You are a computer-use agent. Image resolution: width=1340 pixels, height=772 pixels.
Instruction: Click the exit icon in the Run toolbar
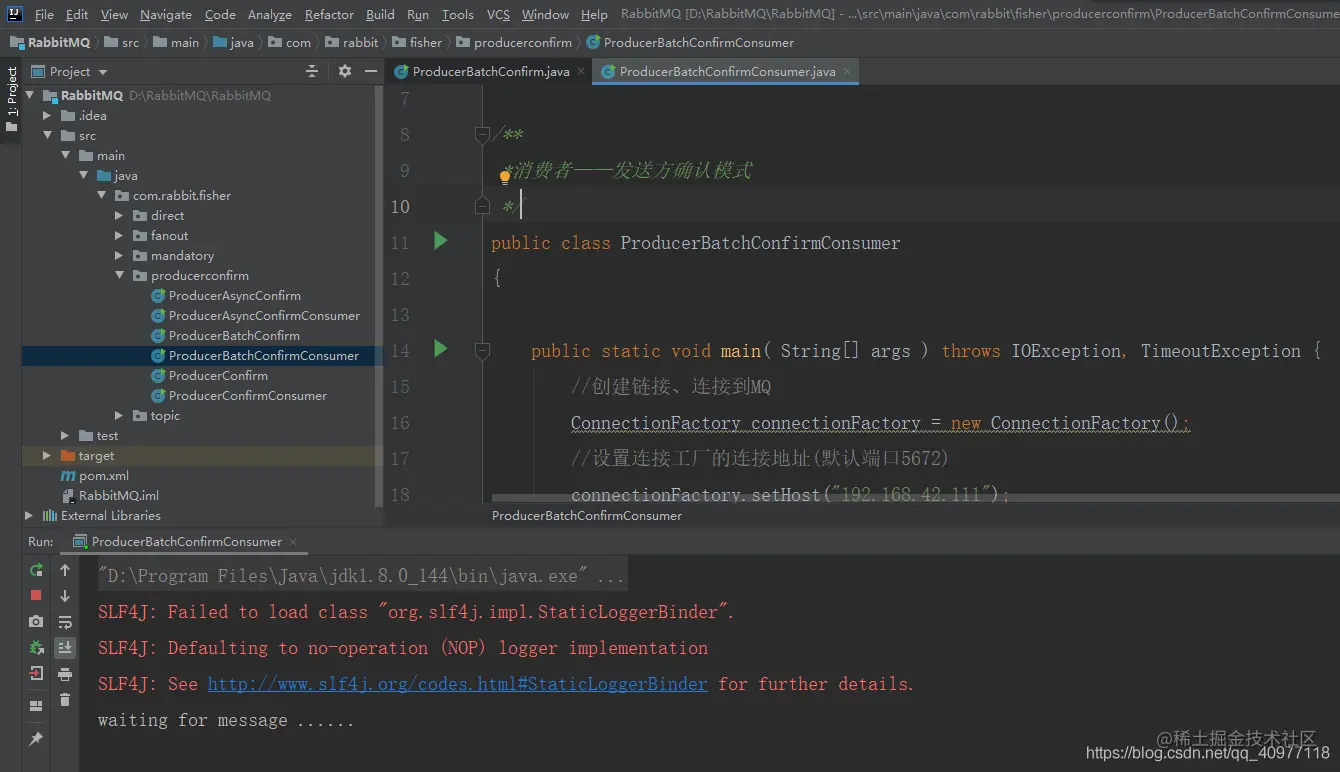click(x=36, y=673)
